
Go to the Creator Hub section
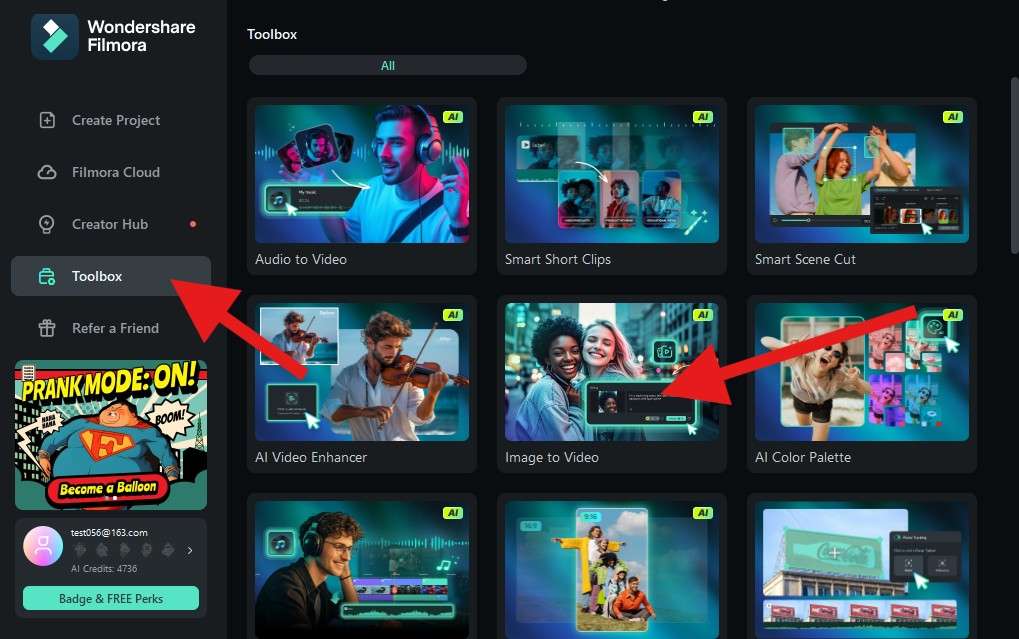click(111, 224)
